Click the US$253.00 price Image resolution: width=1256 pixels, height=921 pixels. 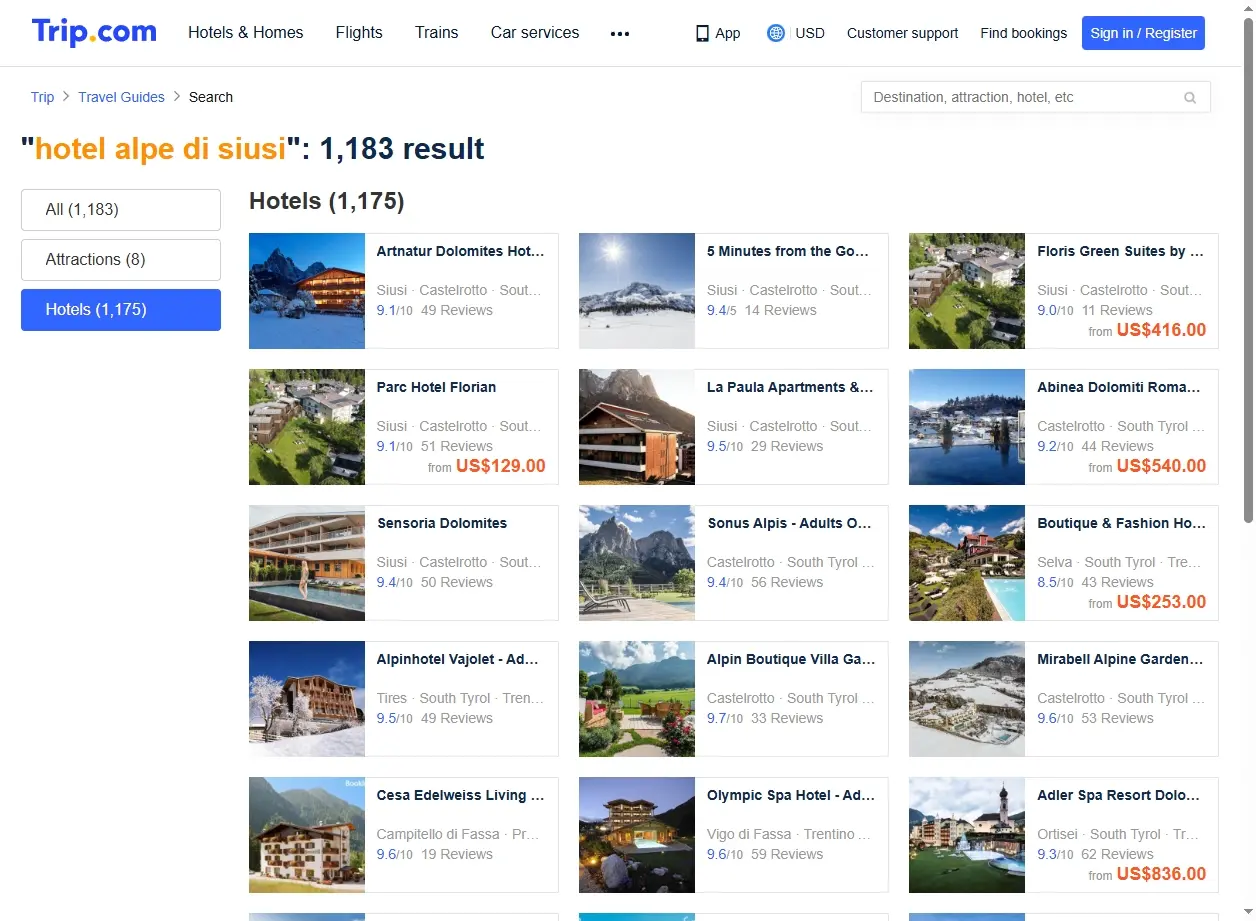1161,602
